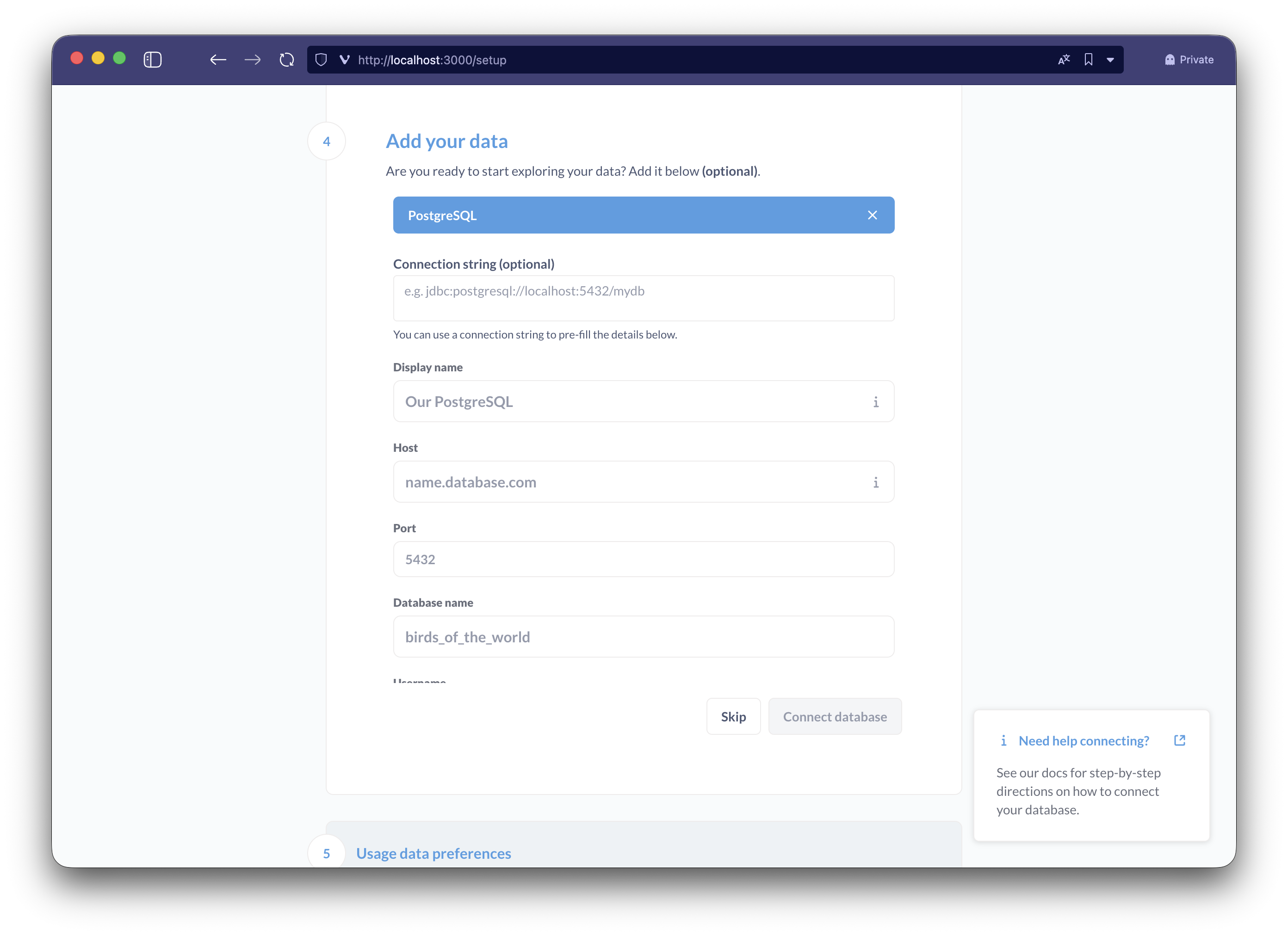Open Need help connecting link
The height and width of the screenshot is (936, 1288).
point(1084,741)
